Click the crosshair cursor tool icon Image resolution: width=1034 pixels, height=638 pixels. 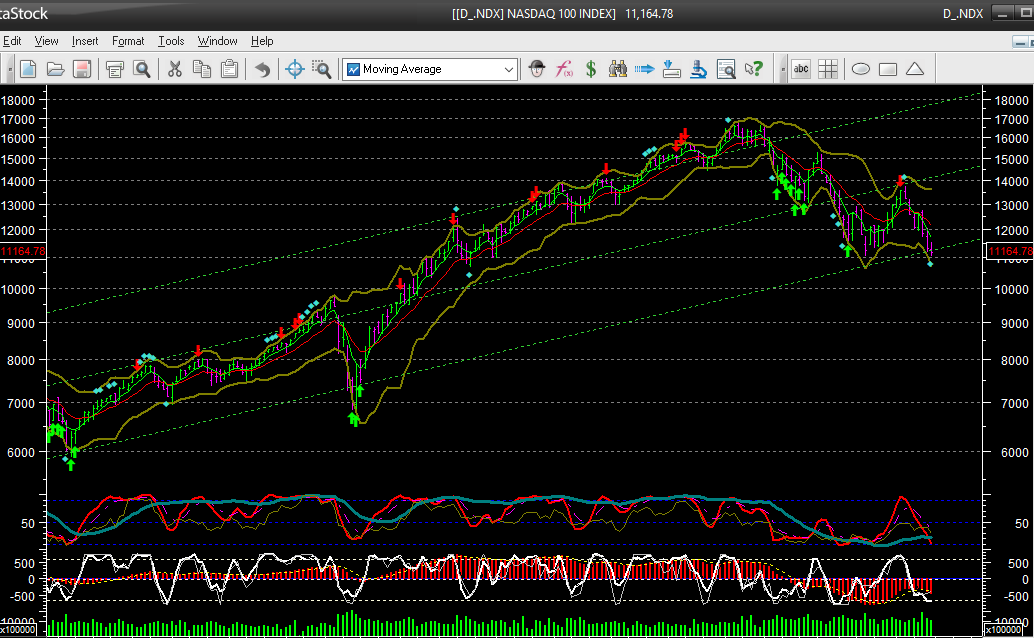(294, 69)
